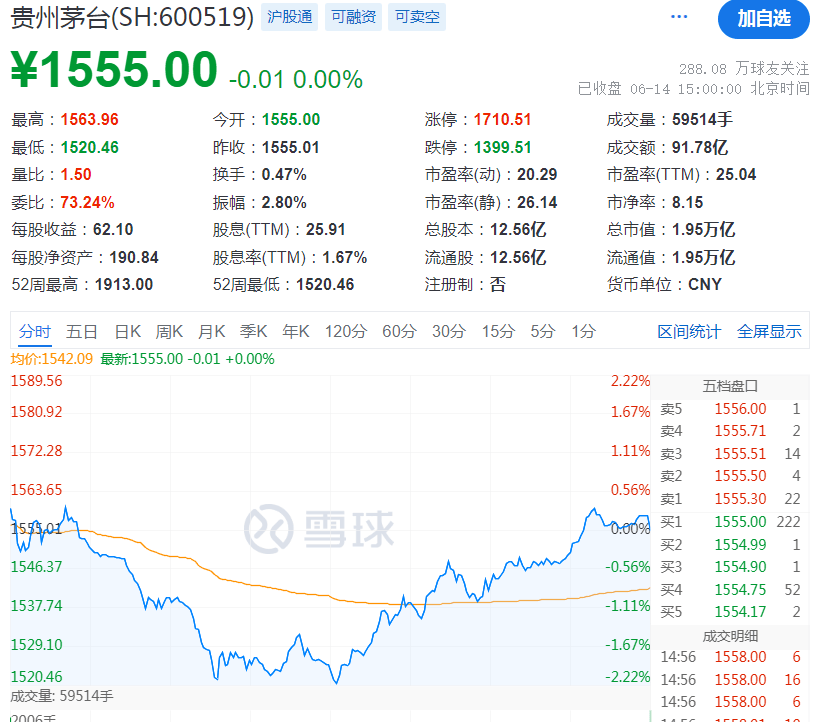
Task: Open the 1分 interval tab
Action: pyautogui.click(x=583, y=331)
